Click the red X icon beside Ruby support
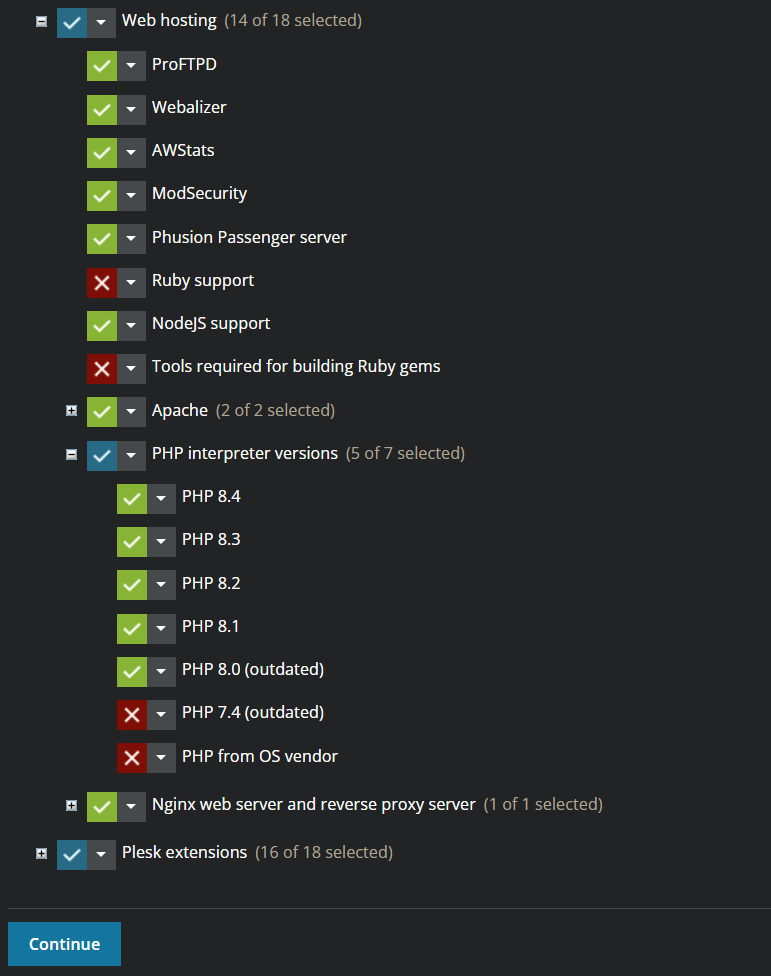The height and width of the screenshot is (976, 771). point(101,281)
